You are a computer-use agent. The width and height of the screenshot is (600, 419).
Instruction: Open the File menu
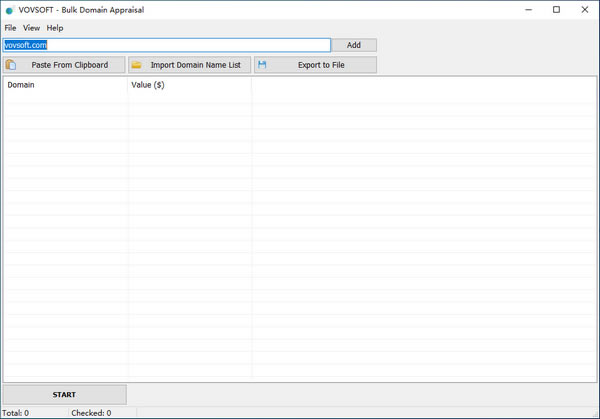click(10, 28)
